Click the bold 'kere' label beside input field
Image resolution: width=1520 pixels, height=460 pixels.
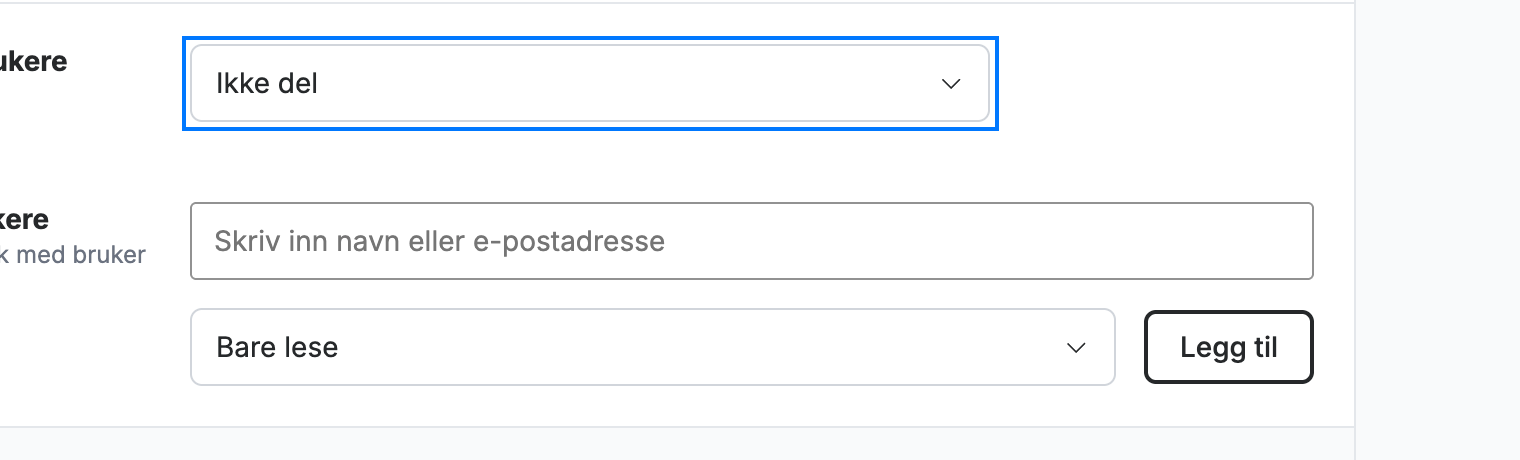(x=25, y=219)
